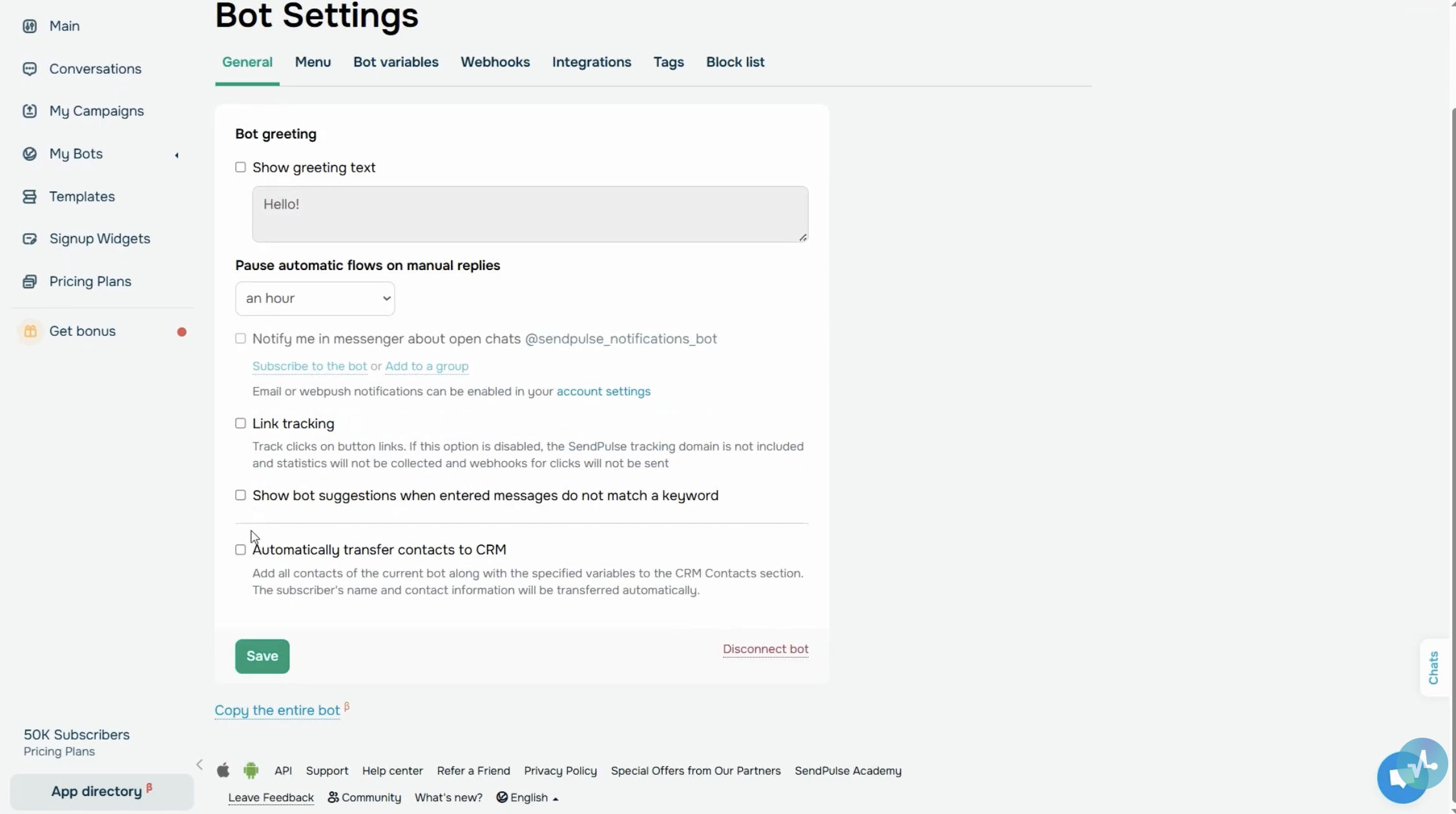1456x814 pixels.
Task: Open the Apple app download icon
Action: point(224,770)
